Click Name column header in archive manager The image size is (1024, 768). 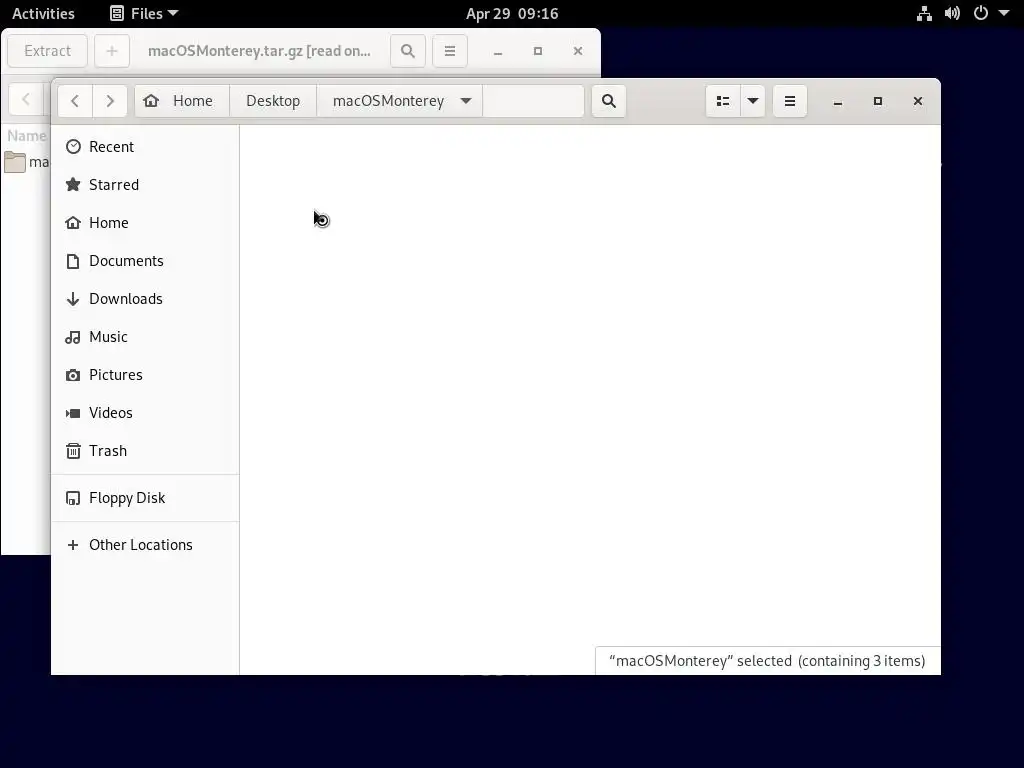(x=27, y=136)
